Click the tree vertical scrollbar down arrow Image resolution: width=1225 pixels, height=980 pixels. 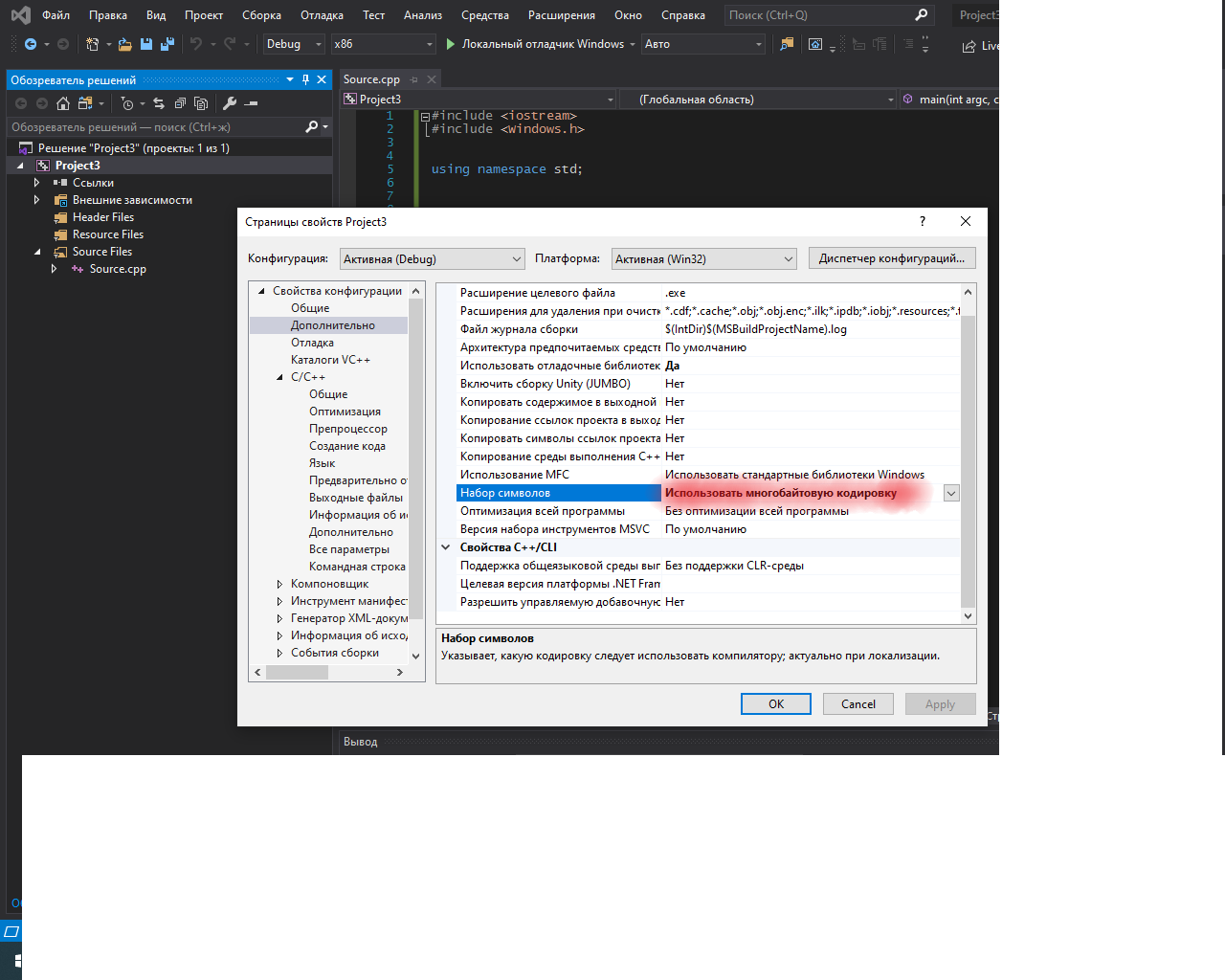click(x=415, y=656)
